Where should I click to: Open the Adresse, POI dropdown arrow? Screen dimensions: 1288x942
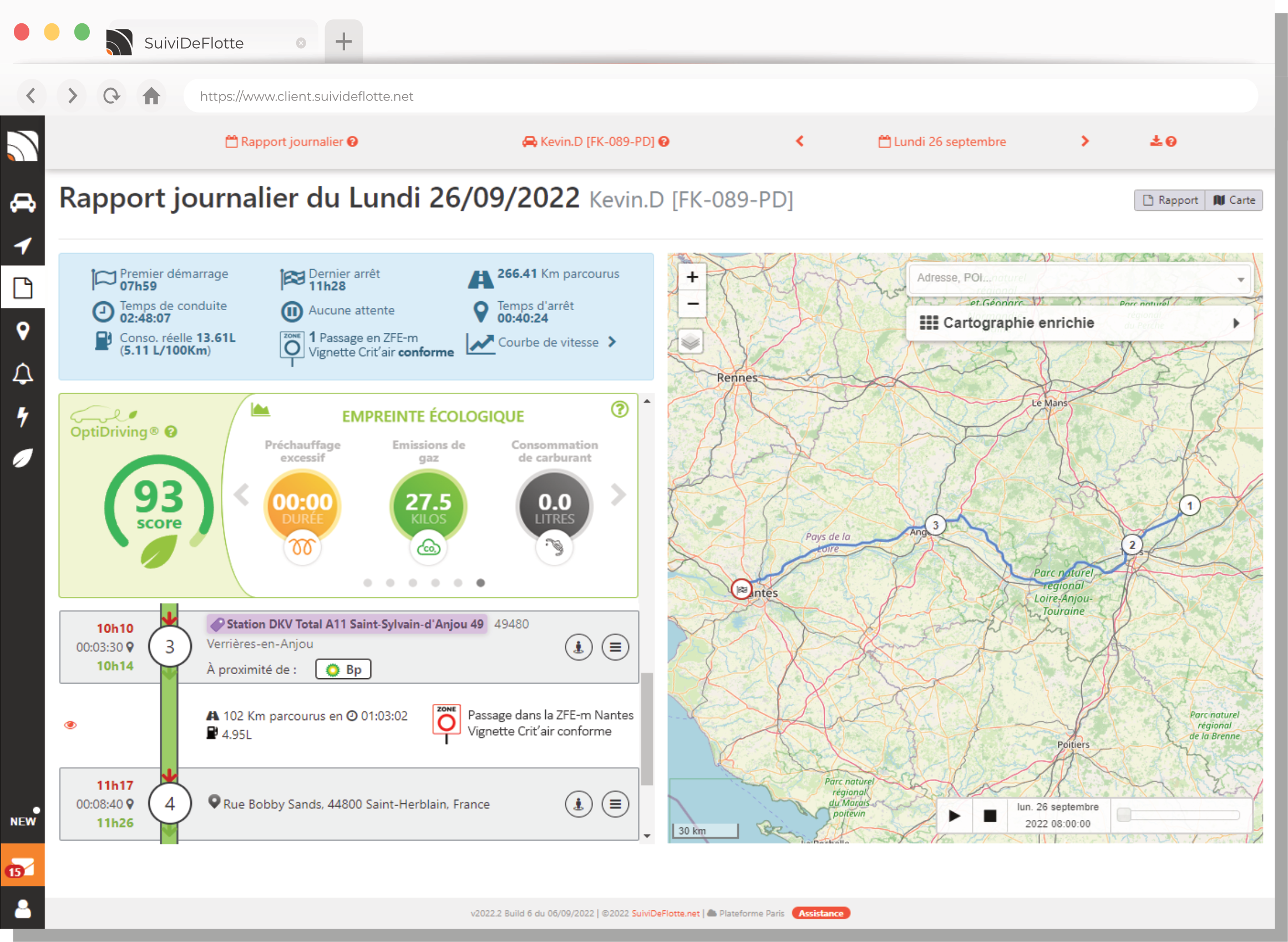[x=1240, y=279]
